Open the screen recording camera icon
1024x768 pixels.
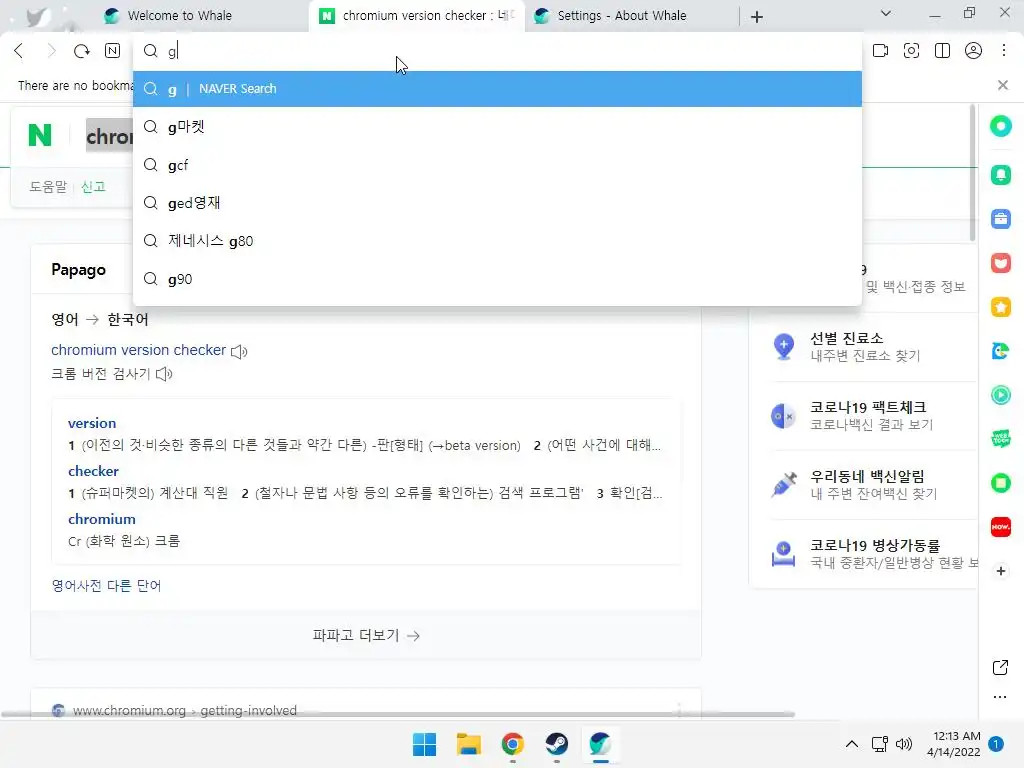[880, 51]
